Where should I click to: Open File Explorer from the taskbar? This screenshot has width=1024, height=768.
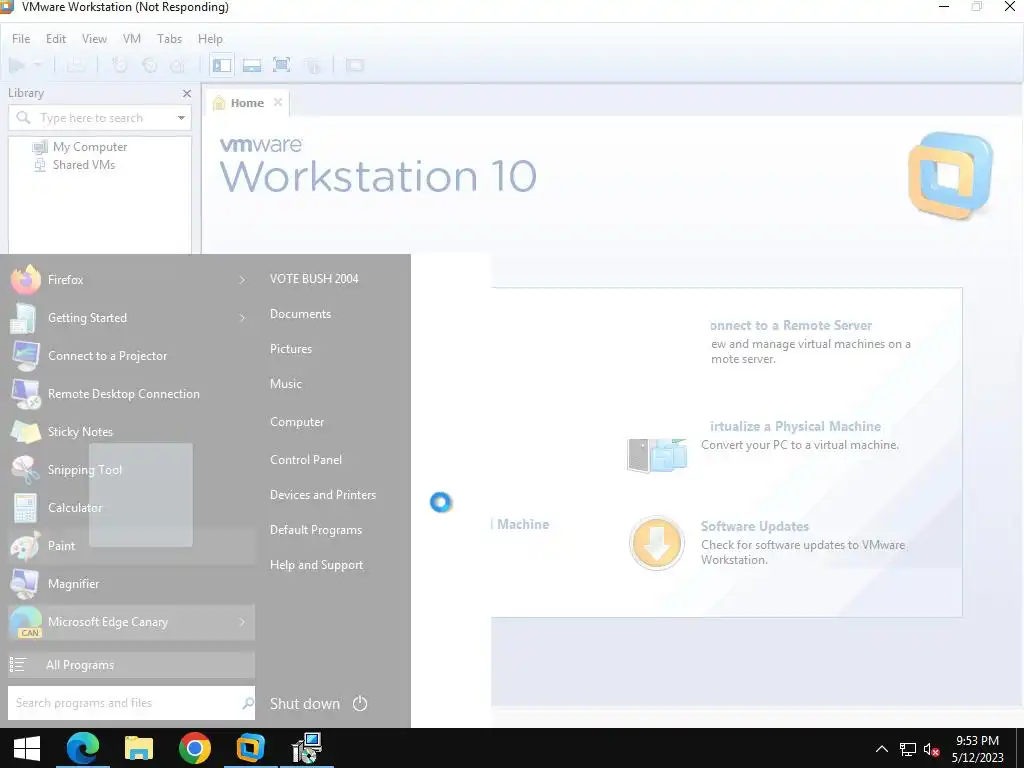point(138,748)
